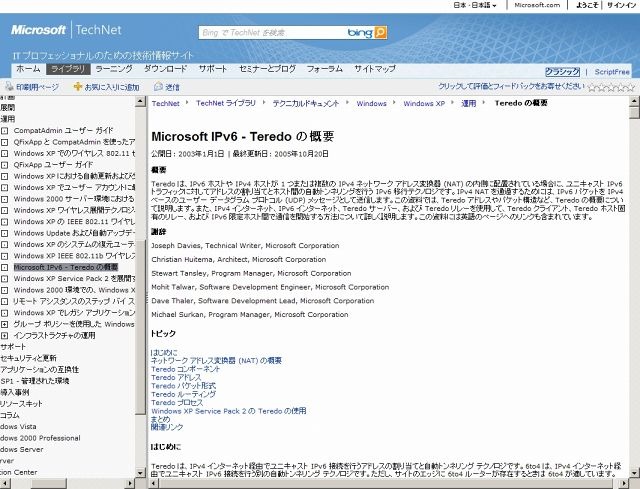Open the 日本 - 日本語 language dropdown

pos(475,5)
